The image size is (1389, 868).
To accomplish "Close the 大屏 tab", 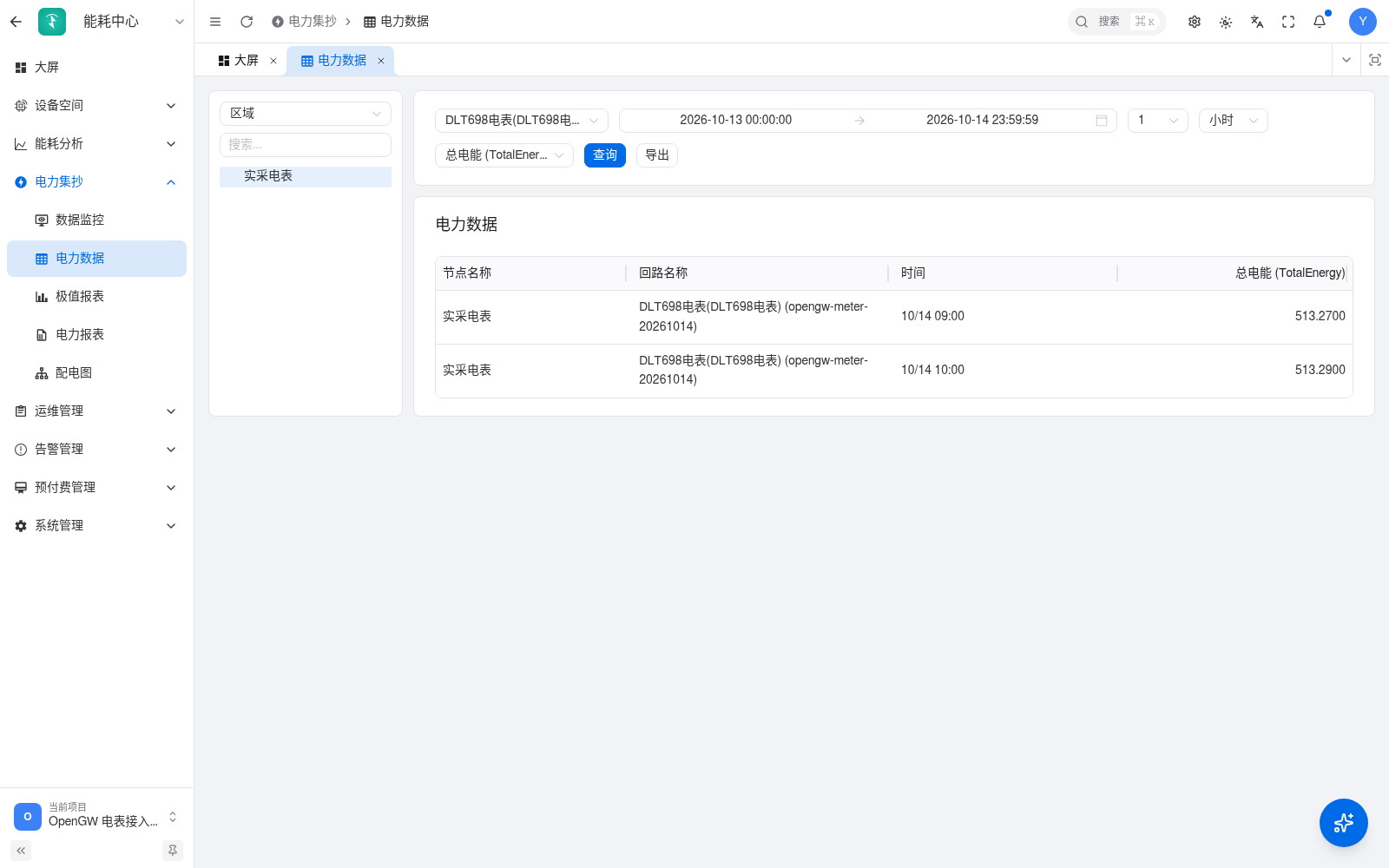I will click(273, 61).
